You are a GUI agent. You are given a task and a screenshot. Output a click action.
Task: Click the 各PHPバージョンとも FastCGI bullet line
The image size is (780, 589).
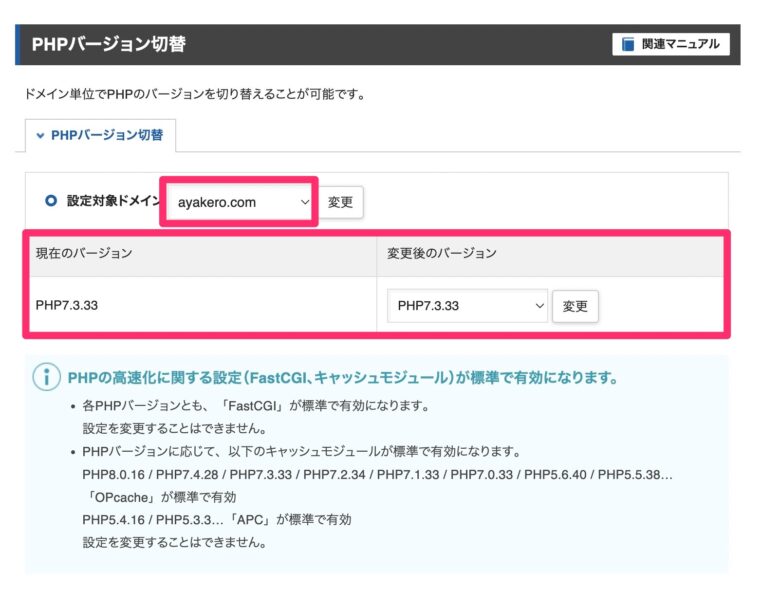coord(256,406)
